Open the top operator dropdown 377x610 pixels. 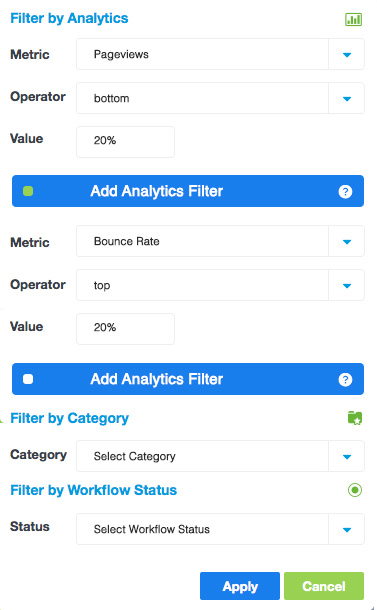click(220, 285)
